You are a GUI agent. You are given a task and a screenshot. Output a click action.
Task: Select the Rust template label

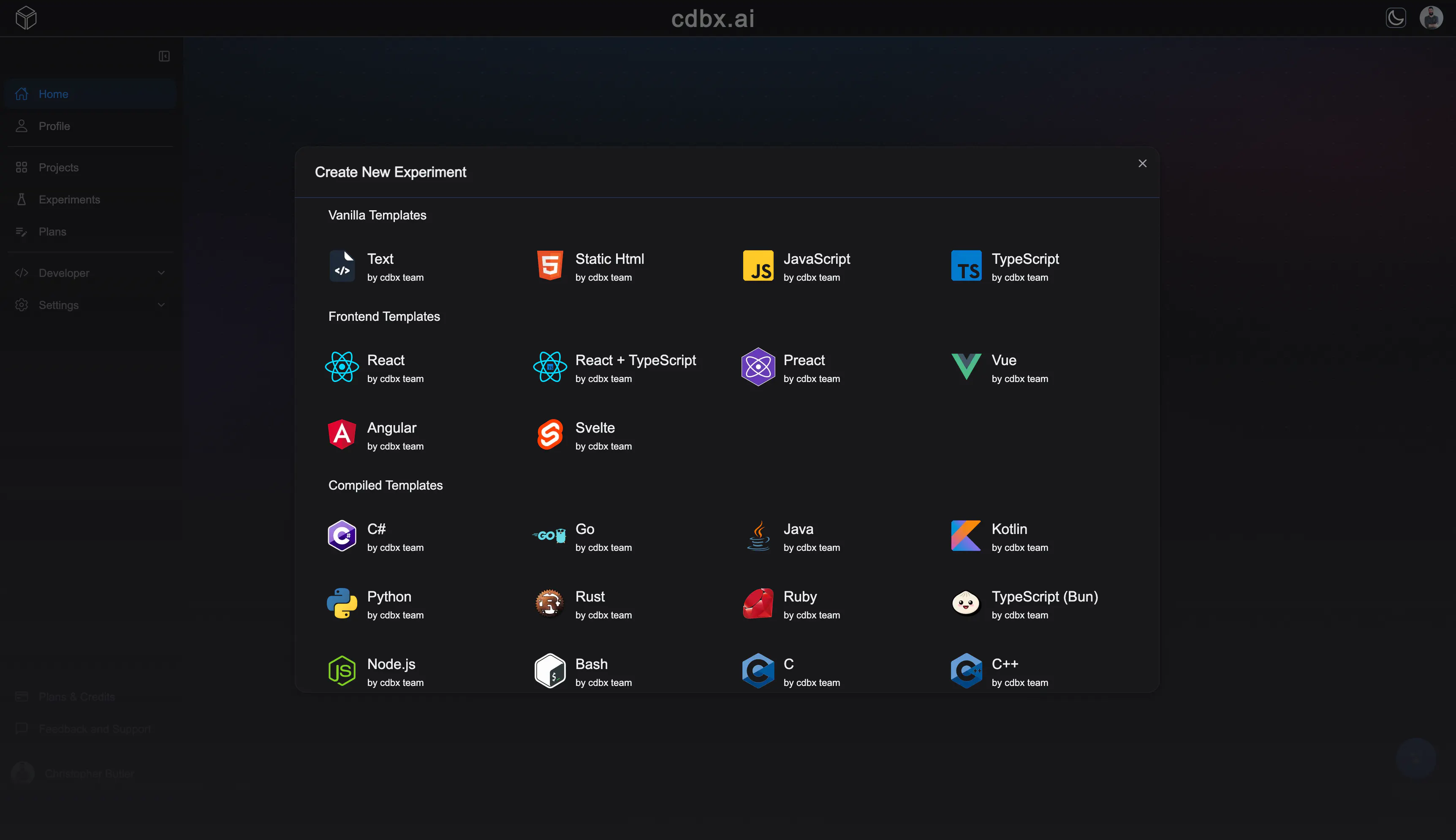pos(590,597)
